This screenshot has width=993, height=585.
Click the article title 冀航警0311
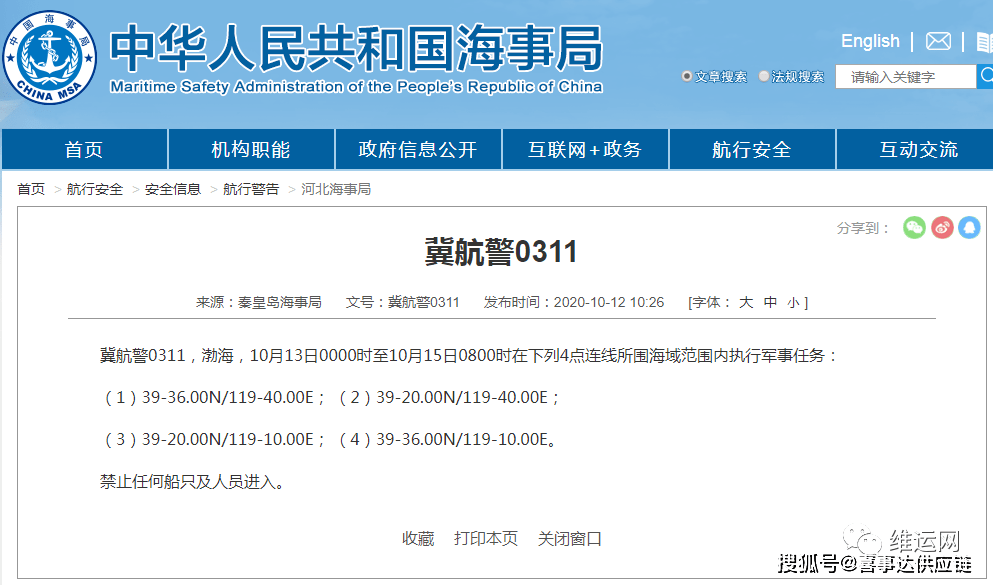501,252
